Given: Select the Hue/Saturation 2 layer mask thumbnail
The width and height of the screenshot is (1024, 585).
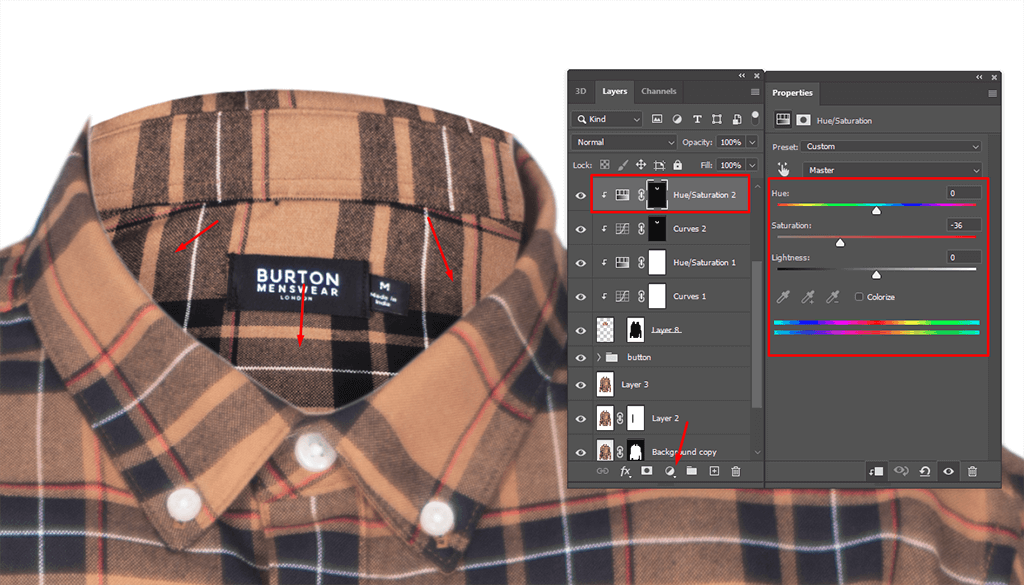Looking at the screenshot, I should (x=657, y=195).
